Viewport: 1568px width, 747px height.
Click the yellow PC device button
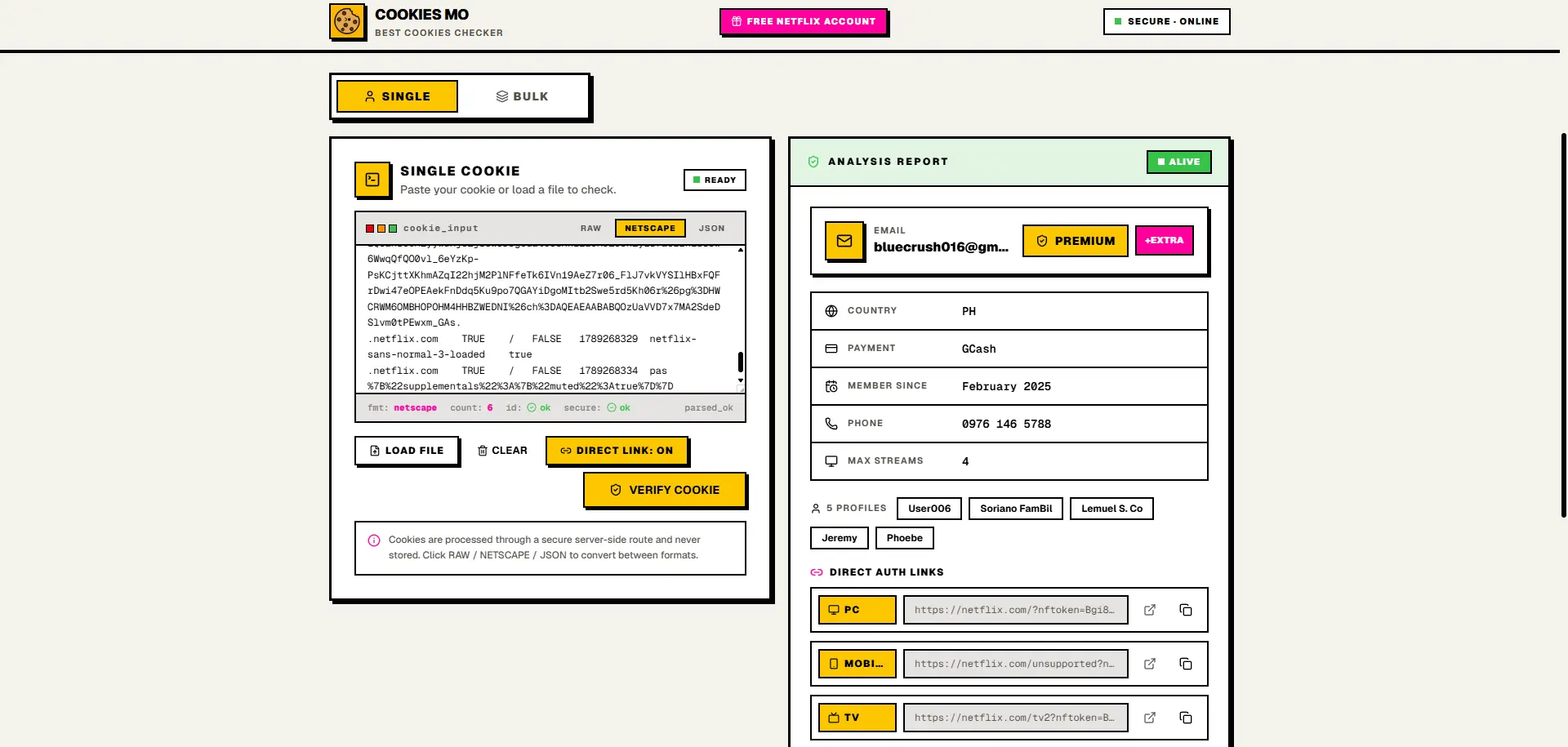click(857, 610)
